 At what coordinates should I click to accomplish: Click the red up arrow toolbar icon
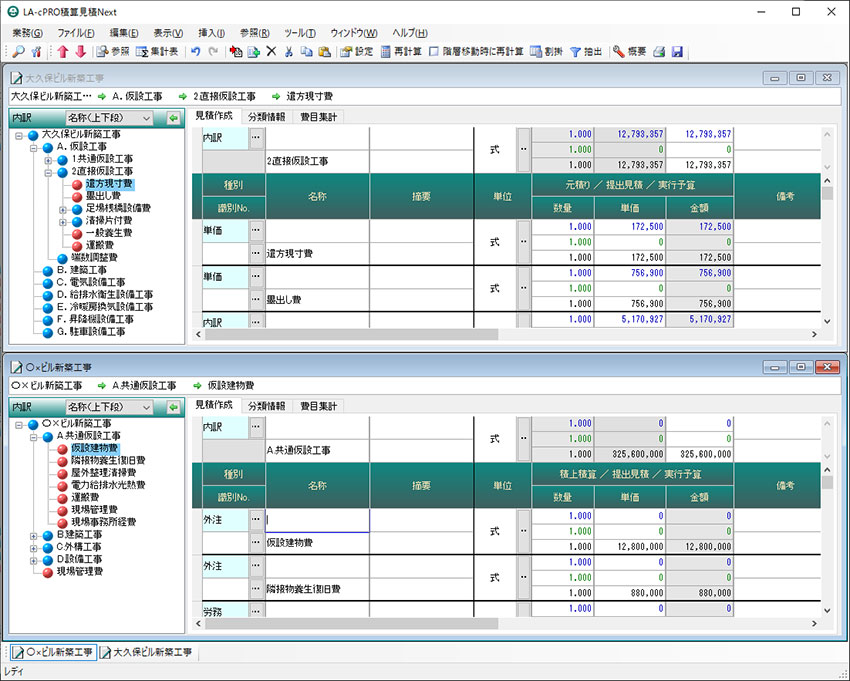[63, 51]
